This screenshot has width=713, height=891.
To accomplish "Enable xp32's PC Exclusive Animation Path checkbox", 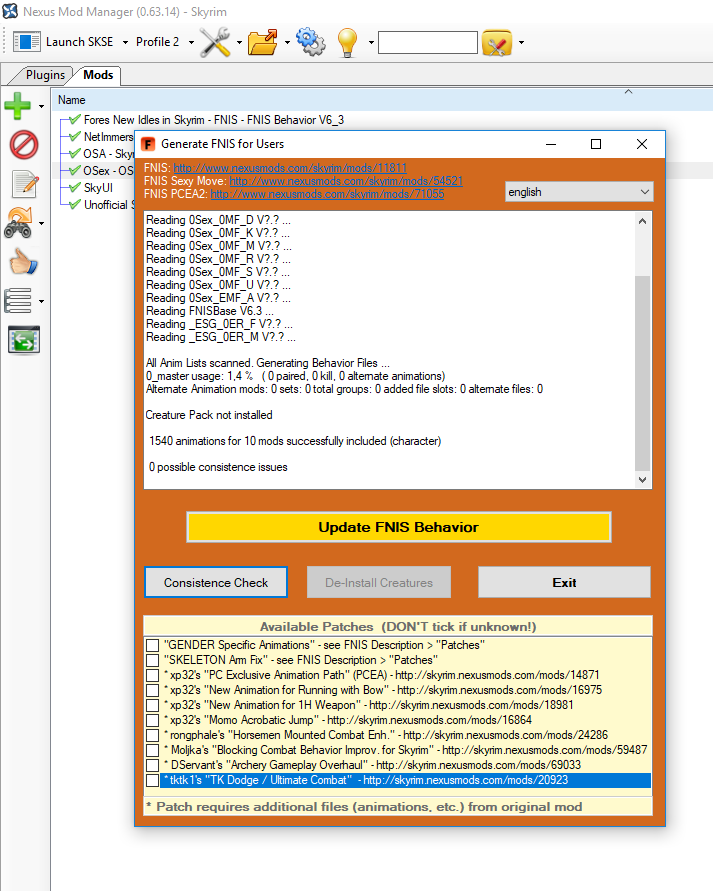I will (152, 676).
